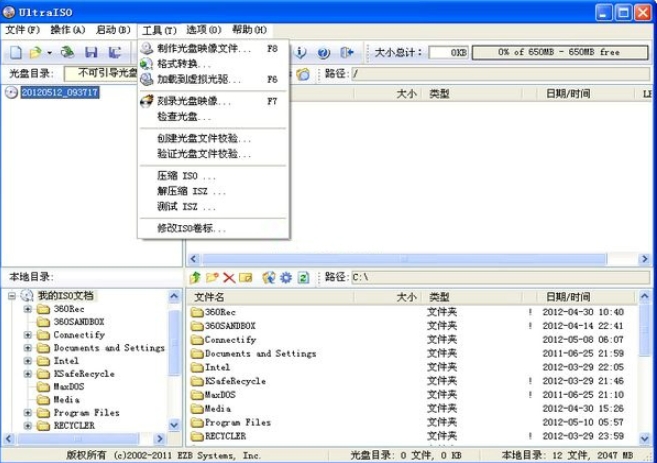Click the New folder icon in local toolbar
657x463 pixels.
point(212,277)
